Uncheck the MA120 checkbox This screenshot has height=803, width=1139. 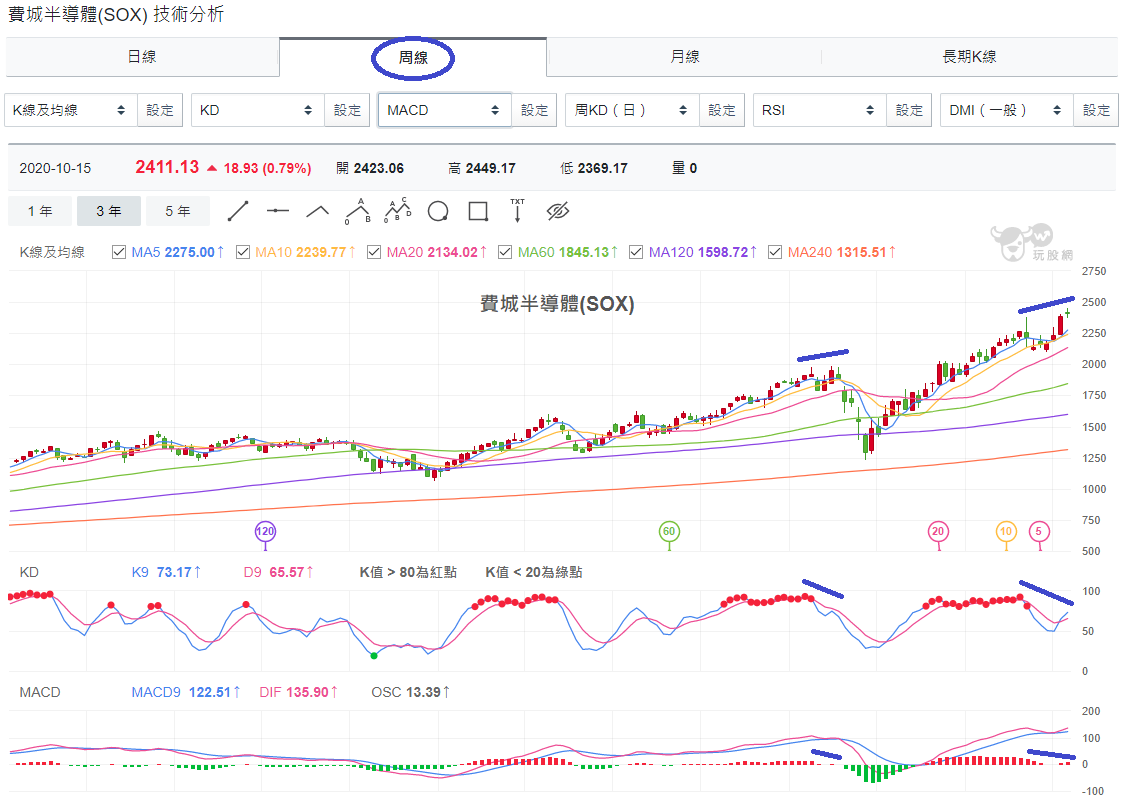pyautogui.click(x=636, y=252)
